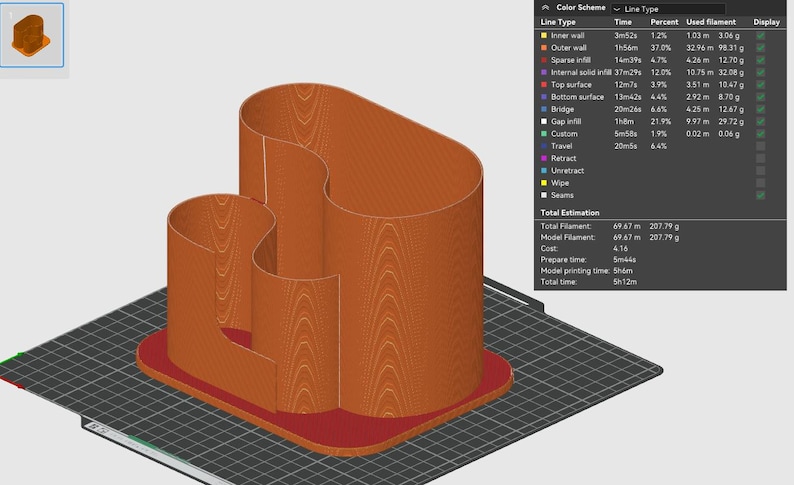Click the Retract magenta swatch

[x=544, y=158]
